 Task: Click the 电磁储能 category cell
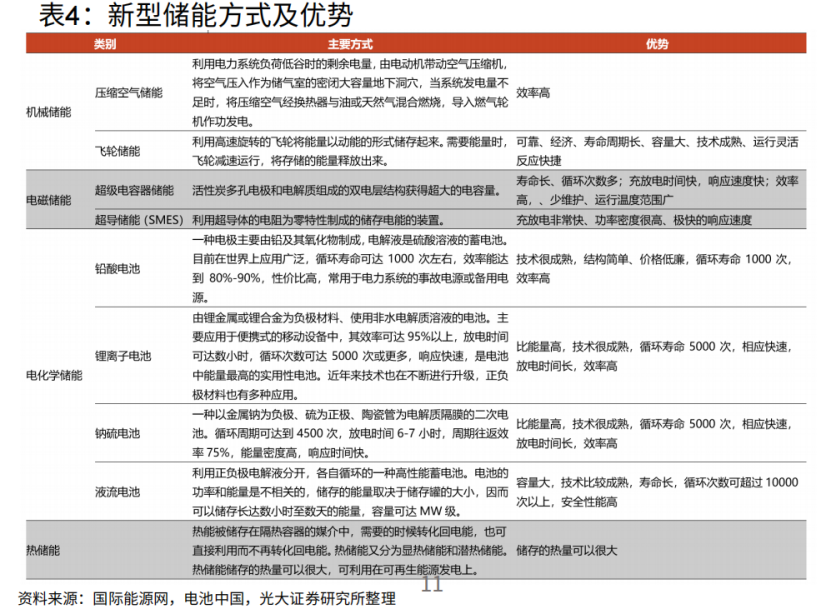click(x=48, y=200)
